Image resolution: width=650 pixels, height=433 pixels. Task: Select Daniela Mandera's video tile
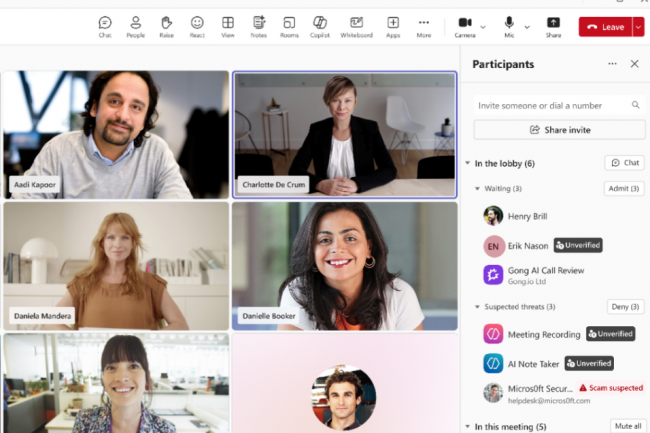click(x=116, y=266)
